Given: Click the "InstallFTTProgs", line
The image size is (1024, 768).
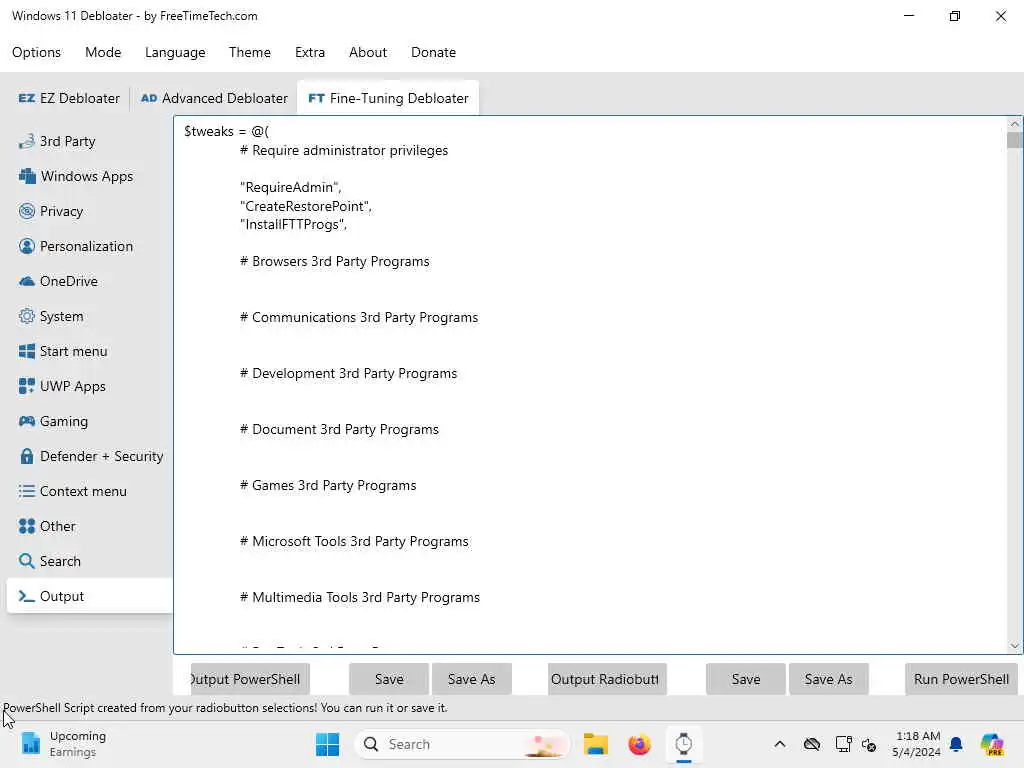Looking at the screenshot, I should click(x=293, y=225).
